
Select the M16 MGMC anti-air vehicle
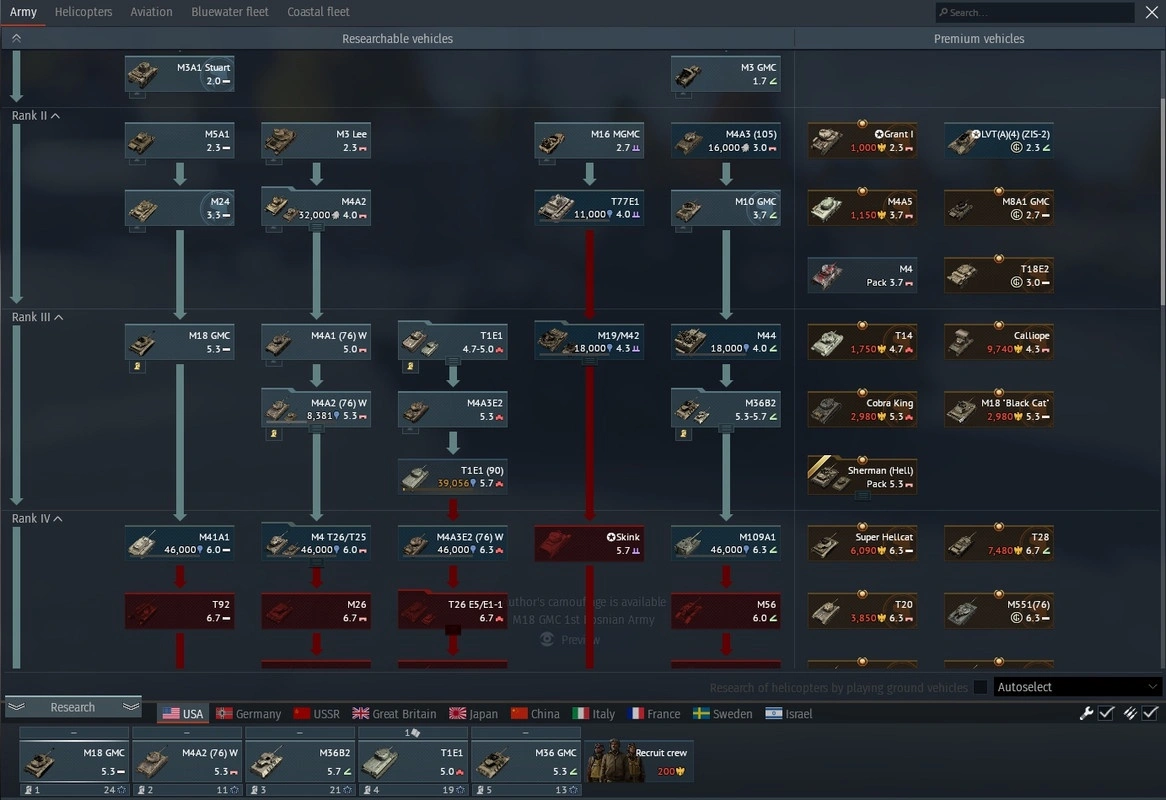(x=589, y=141)
